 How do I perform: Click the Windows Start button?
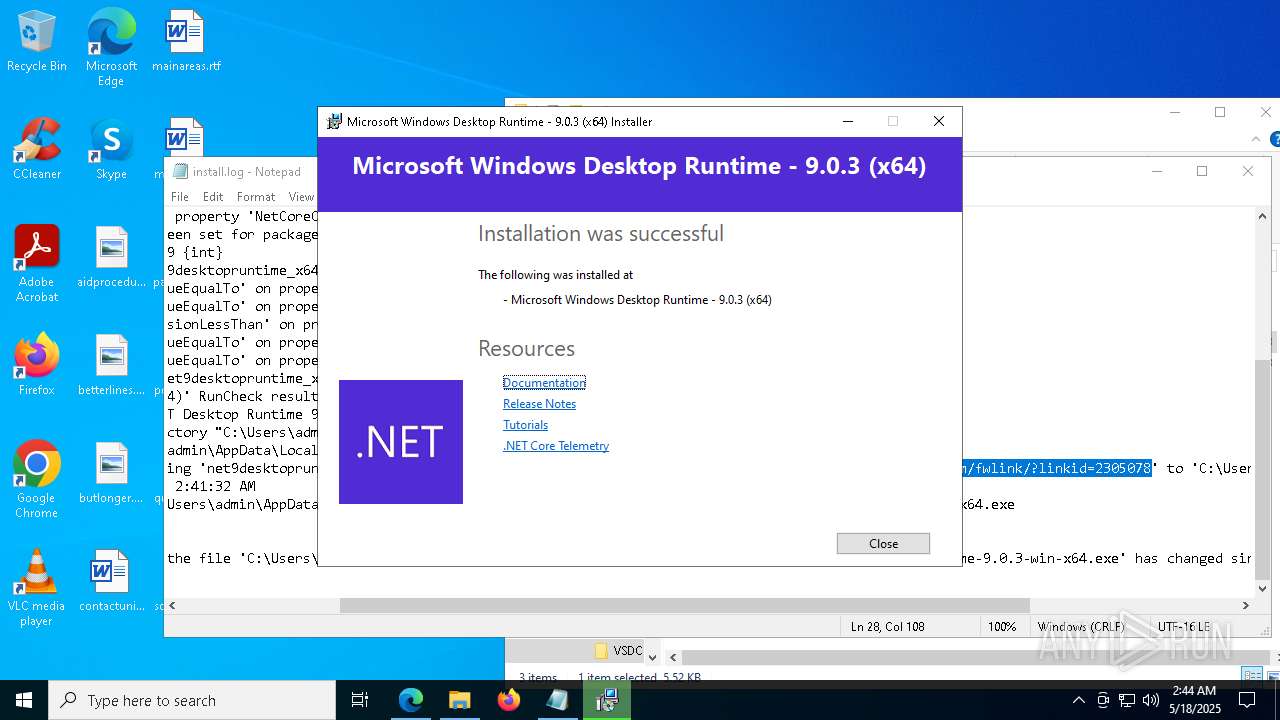coord(24,700)
